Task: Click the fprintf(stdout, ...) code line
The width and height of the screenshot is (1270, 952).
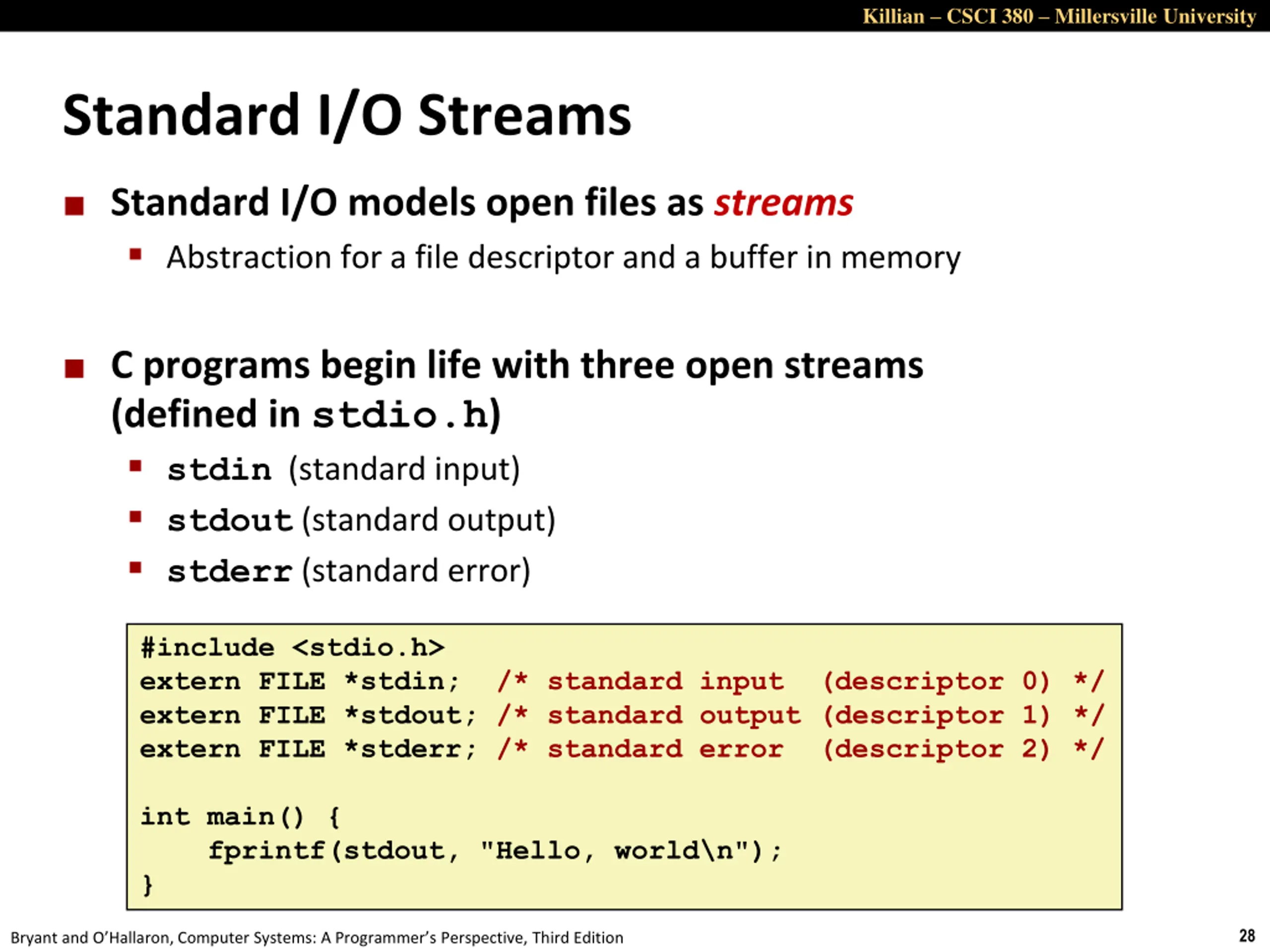Action: click(x=495, y=850)
